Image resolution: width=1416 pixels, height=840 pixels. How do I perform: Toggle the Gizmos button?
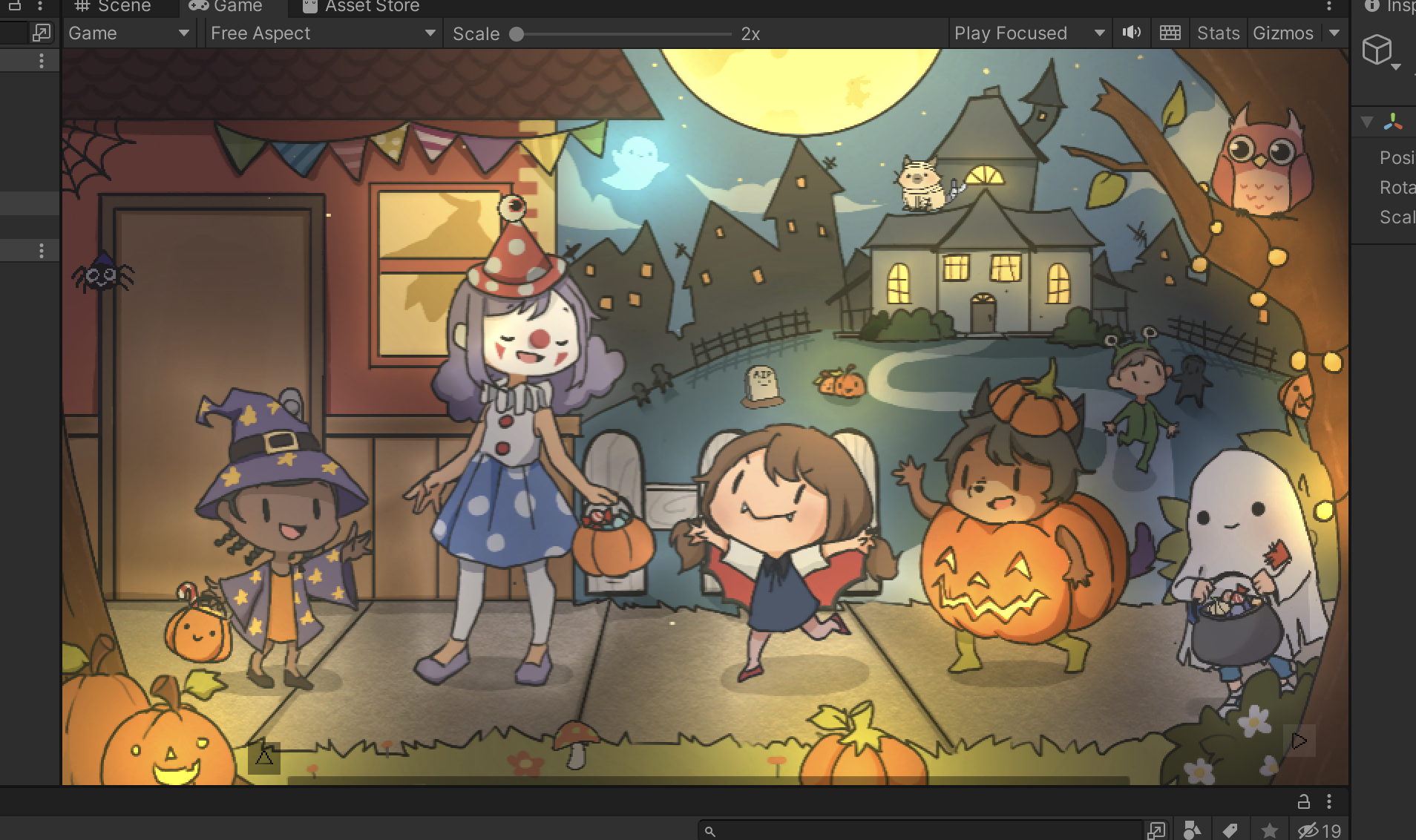(1283, 33)
